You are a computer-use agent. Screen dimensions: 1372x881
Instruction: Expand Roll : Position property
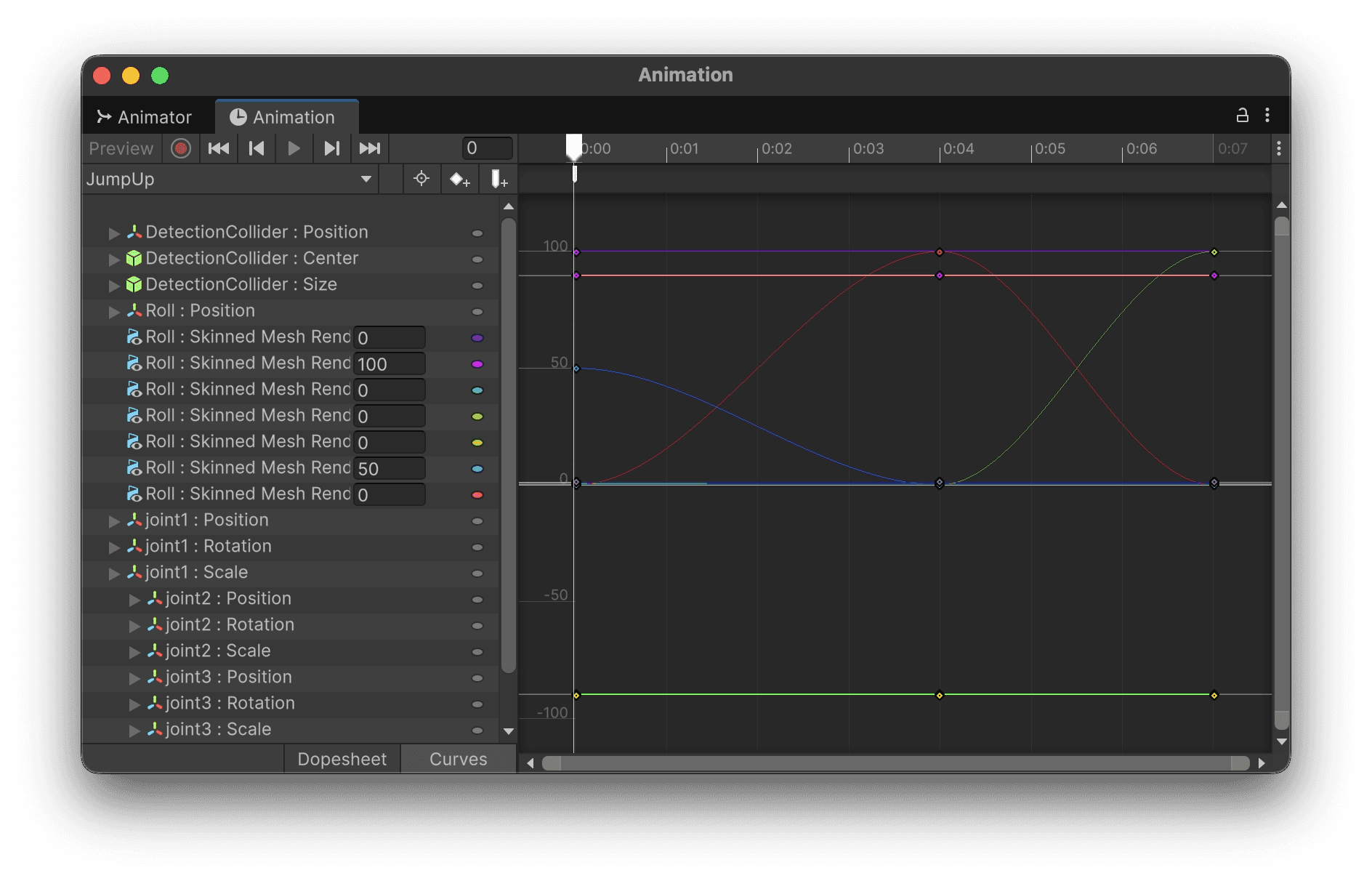click(x=114, y=311)
